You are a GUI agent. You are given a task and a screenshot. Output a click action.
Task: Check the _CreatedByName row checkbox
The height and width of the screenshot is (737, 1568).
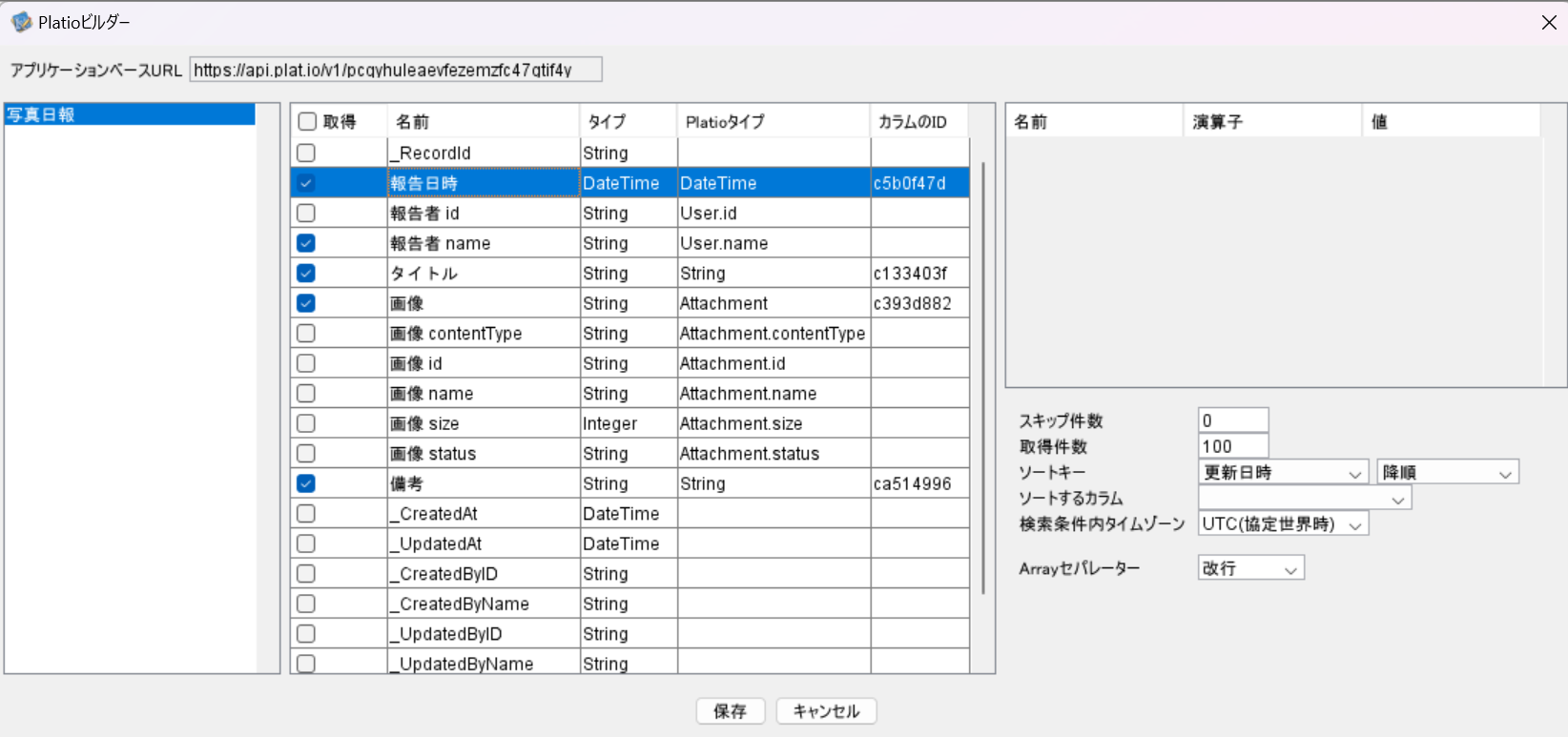pyautogui.click(x=306, y=604)
